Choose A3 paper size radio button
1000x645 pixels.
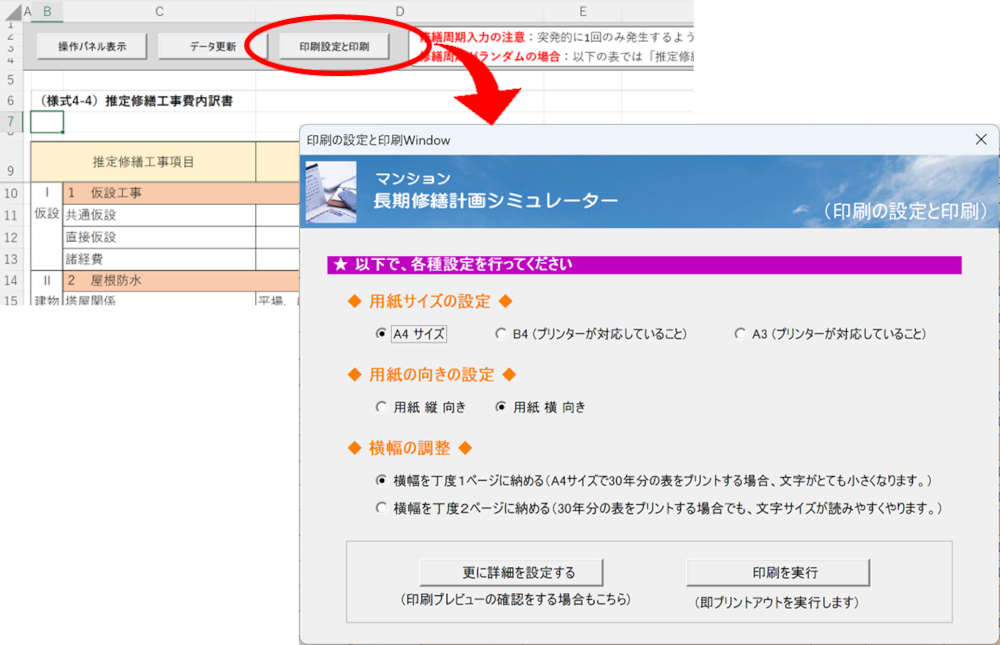740,334
